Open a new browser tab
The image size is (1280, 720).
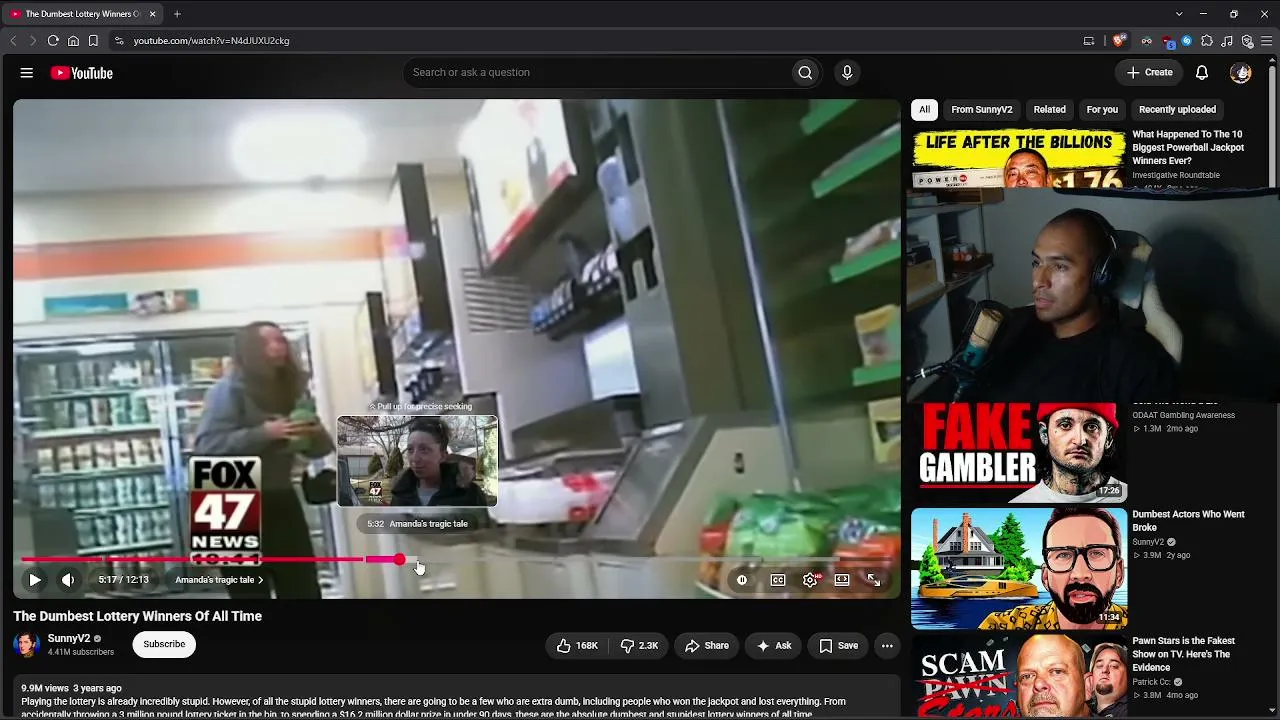(x=177, y=14)
